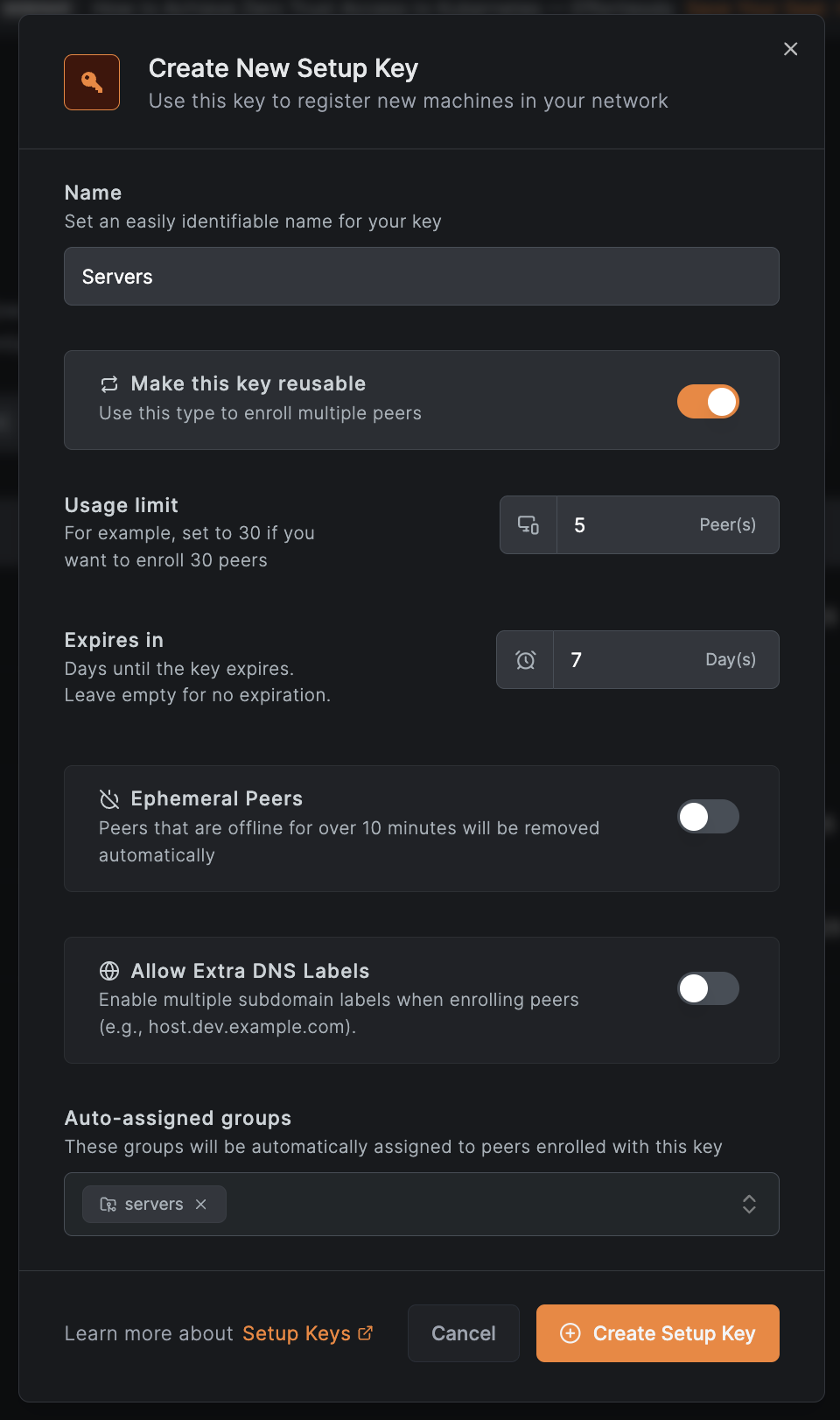Expand the auto-assigned groups selector arrows
The width and height of the screenshot is (840, 1420).
[x=749, y=1205]
